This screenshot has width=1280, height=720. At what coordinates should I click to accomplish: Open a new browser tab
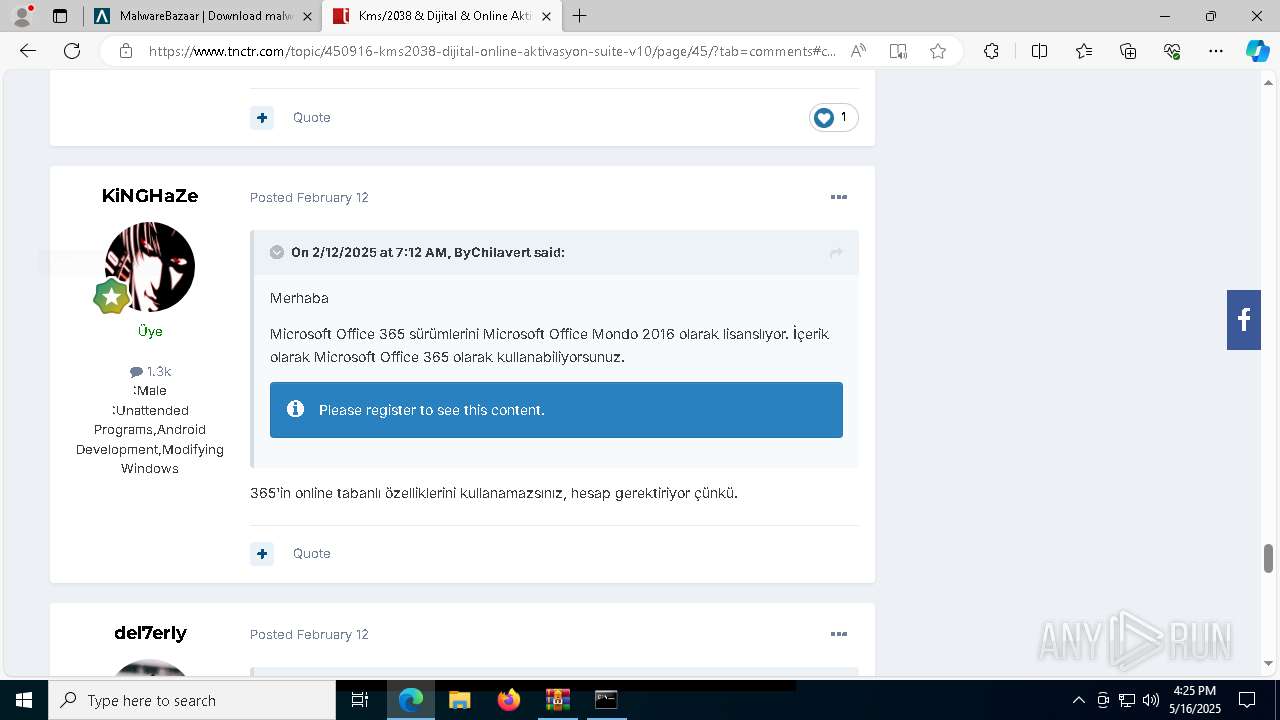580,16
